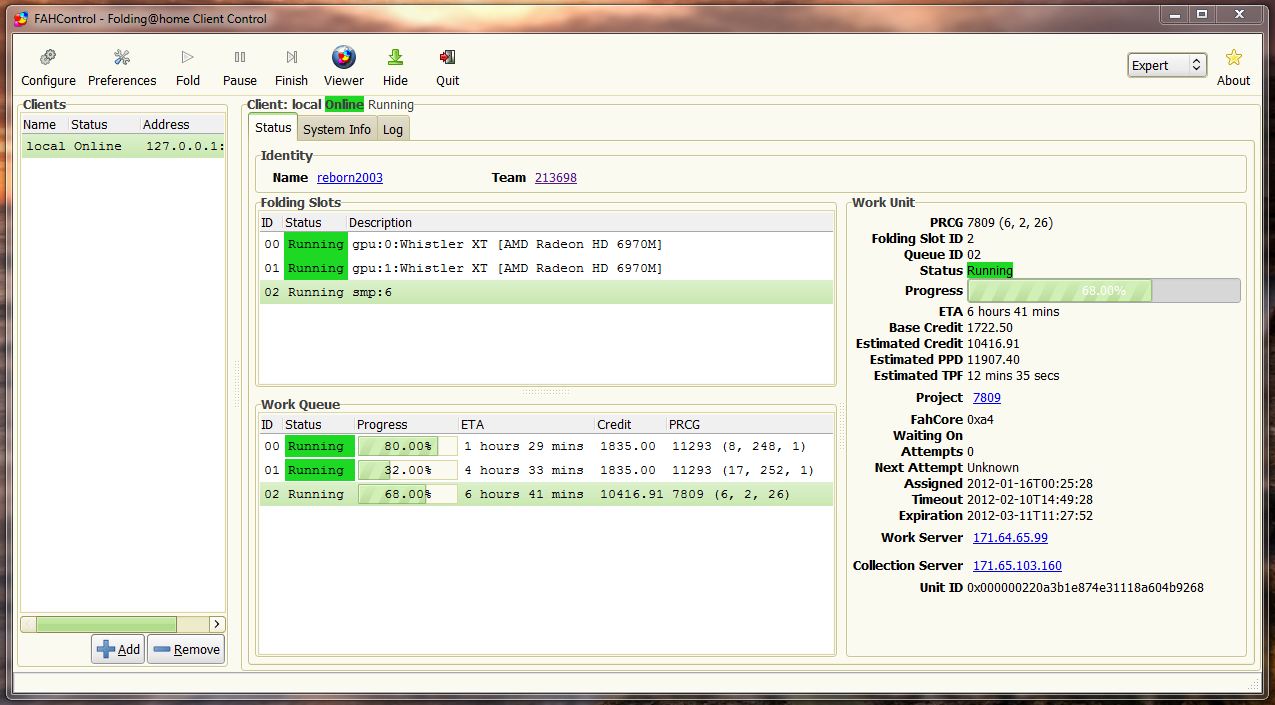The height and width of the screenshot is (705, 1275).
Task: Select folding slot 02 smp:6 row
Action: (x=546, y=292)
